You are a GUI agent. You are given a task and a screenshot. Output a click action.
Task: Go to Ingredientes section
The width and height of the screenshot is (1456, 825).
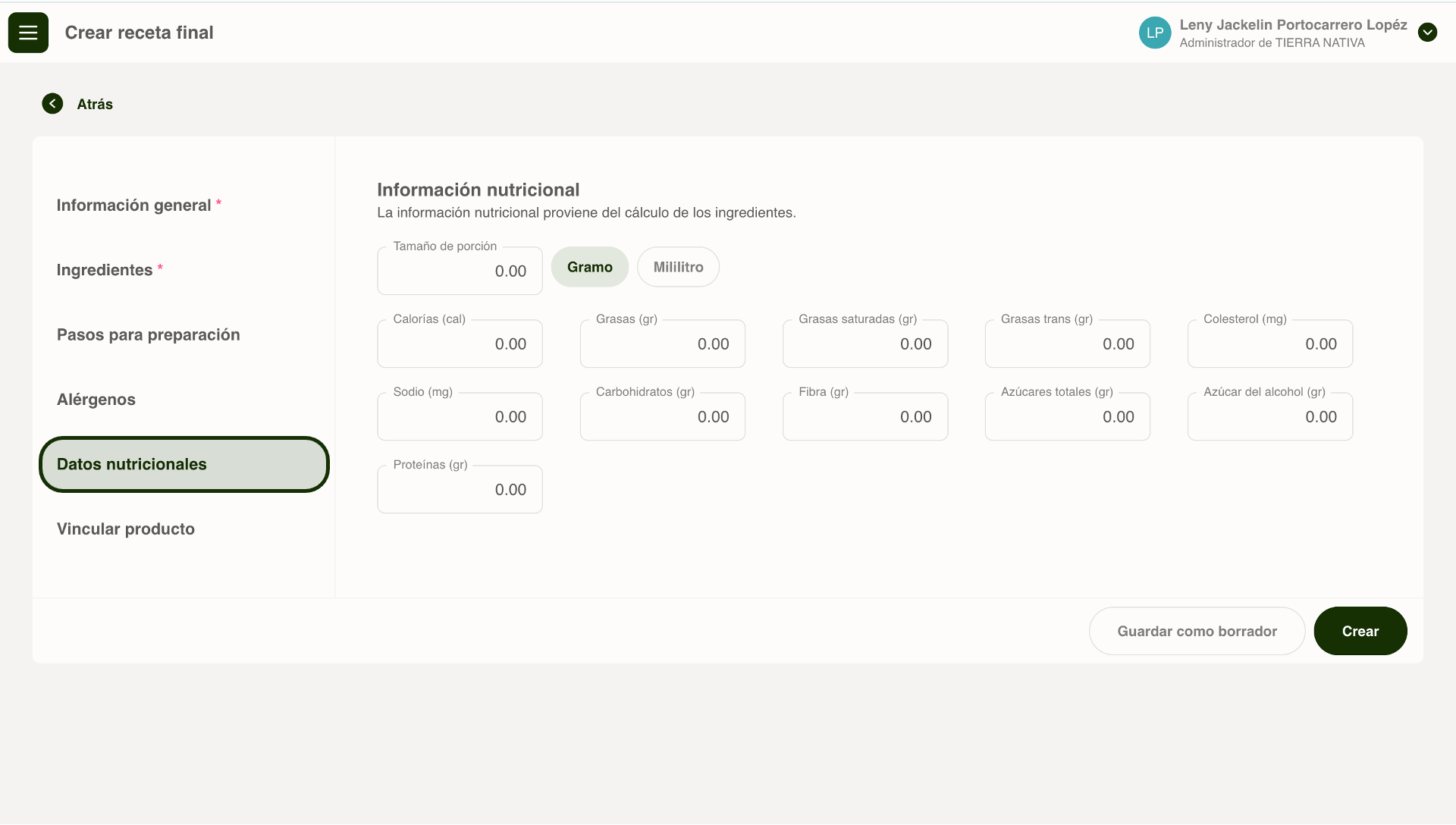click(x=105, y=270)
